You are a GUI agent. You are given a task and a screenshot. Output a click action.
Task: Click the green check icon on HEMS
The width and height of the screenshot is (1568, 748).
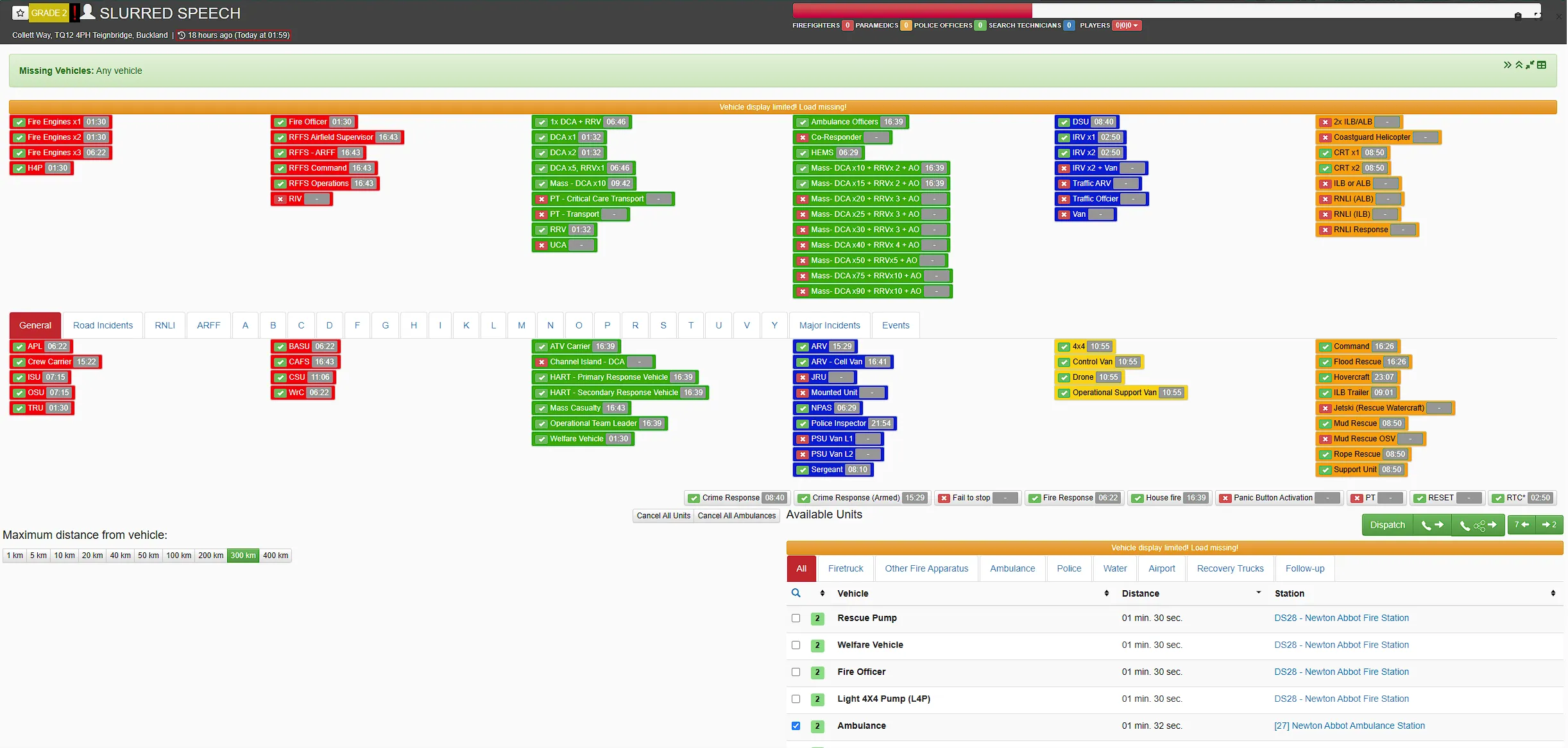click(803, 153)
